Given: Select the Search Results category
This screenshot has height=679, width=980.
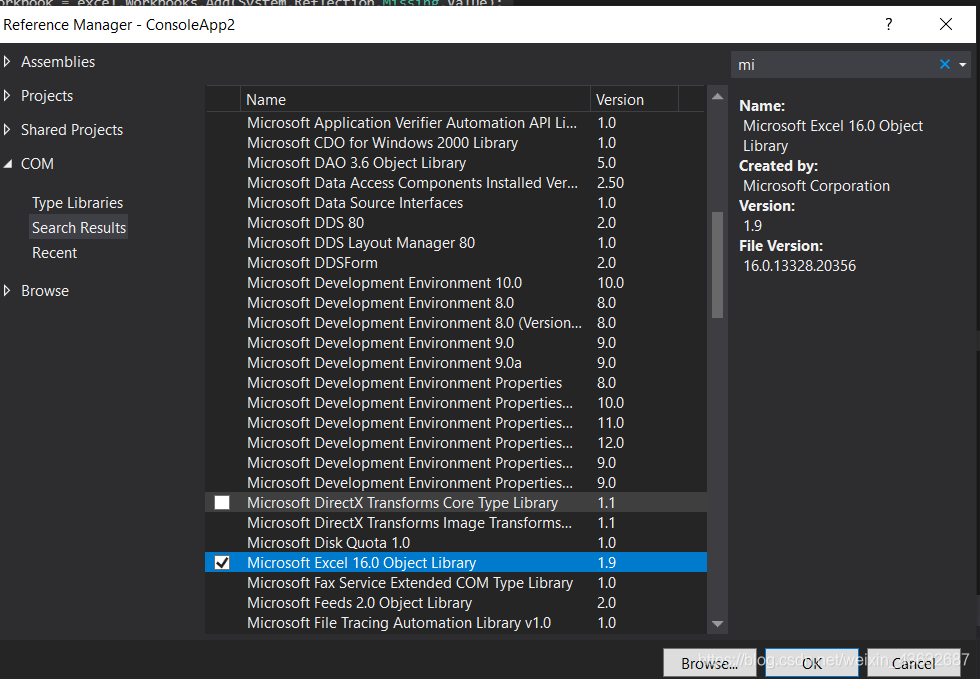Looking at the screenshot, I should pos(79,228).
